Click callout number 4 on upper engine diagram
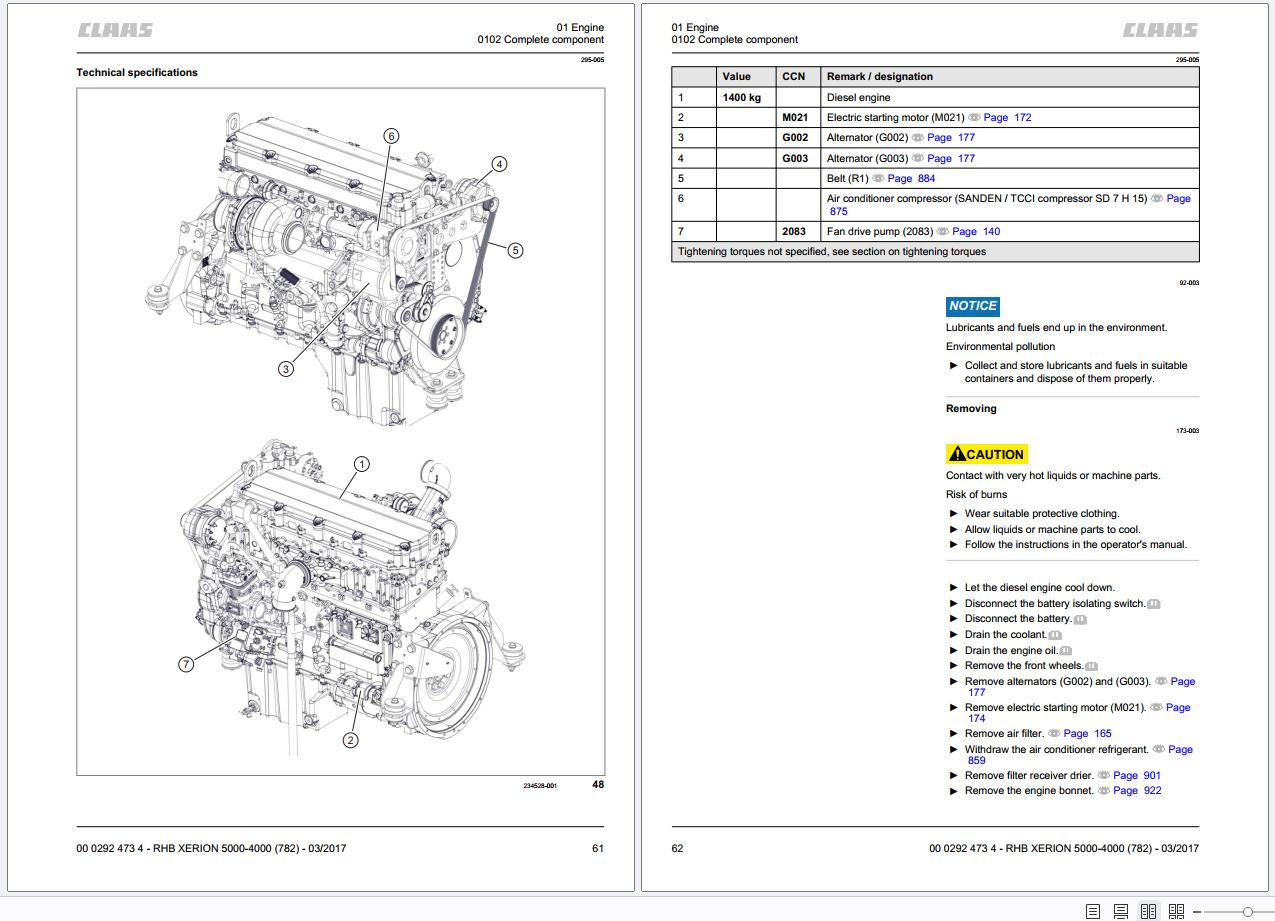1275x921 pixels. [498, 164]
